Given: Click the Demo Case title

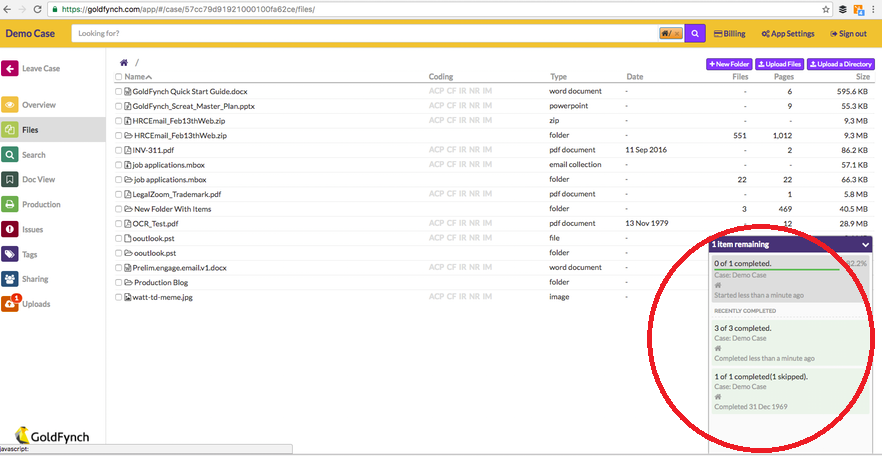Looking at the screenshot, I should [30, 34].
